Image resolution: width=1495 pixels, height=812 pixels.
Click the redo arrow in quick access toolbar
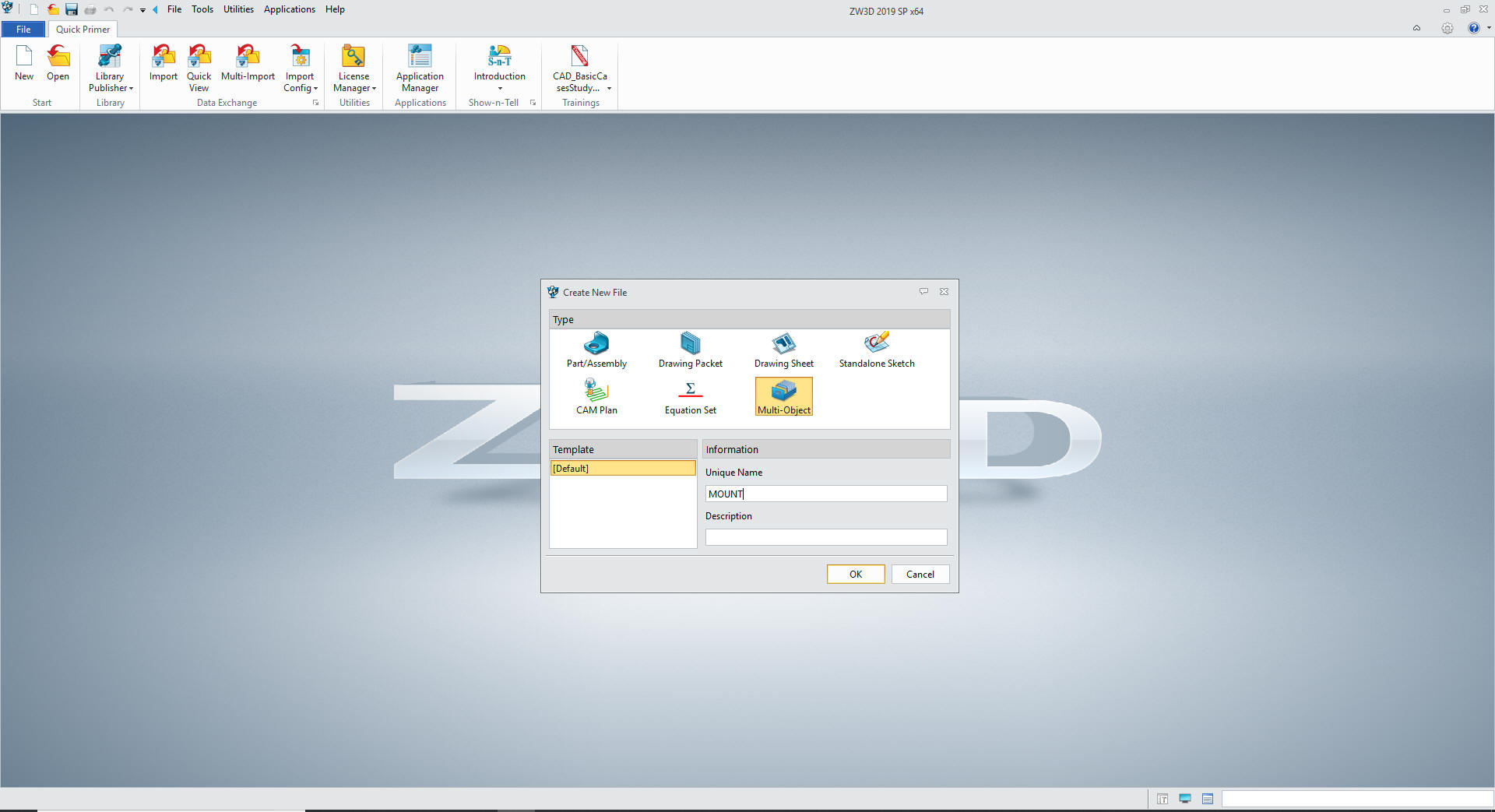point(128,9)
